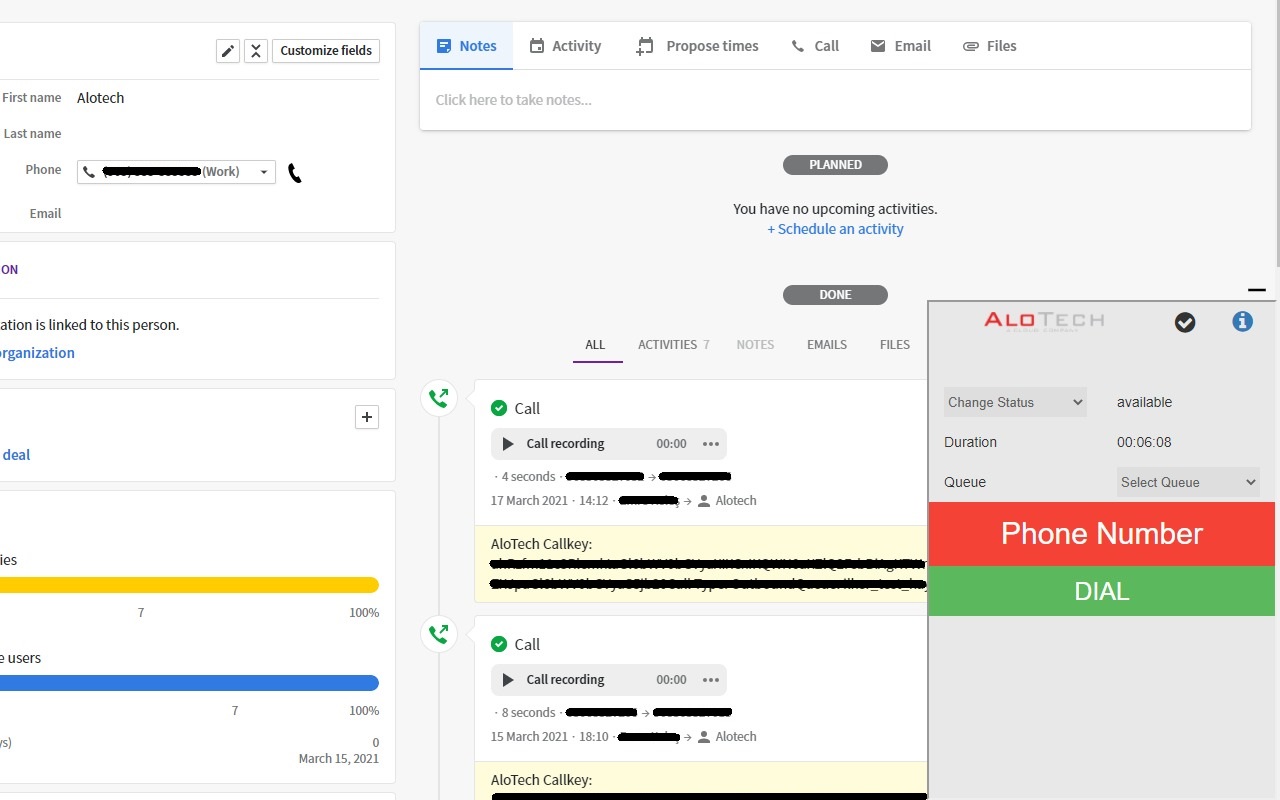Image resolution: width=1280 pixels, height=800 pixels.
Task: Switch to the Activity tab
Action: coord(565,46)
